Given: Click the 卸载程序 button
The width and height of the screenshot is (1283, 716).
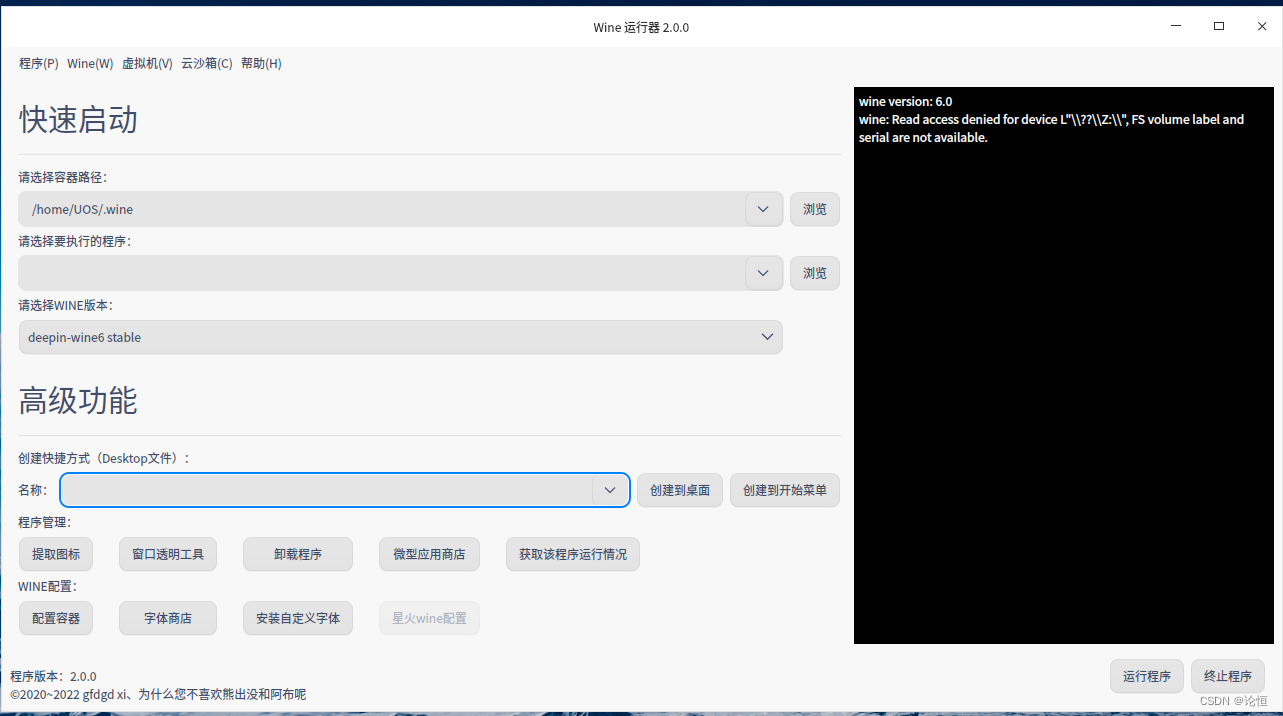Looking at the screenshot, I should click(x=298, y=554).
